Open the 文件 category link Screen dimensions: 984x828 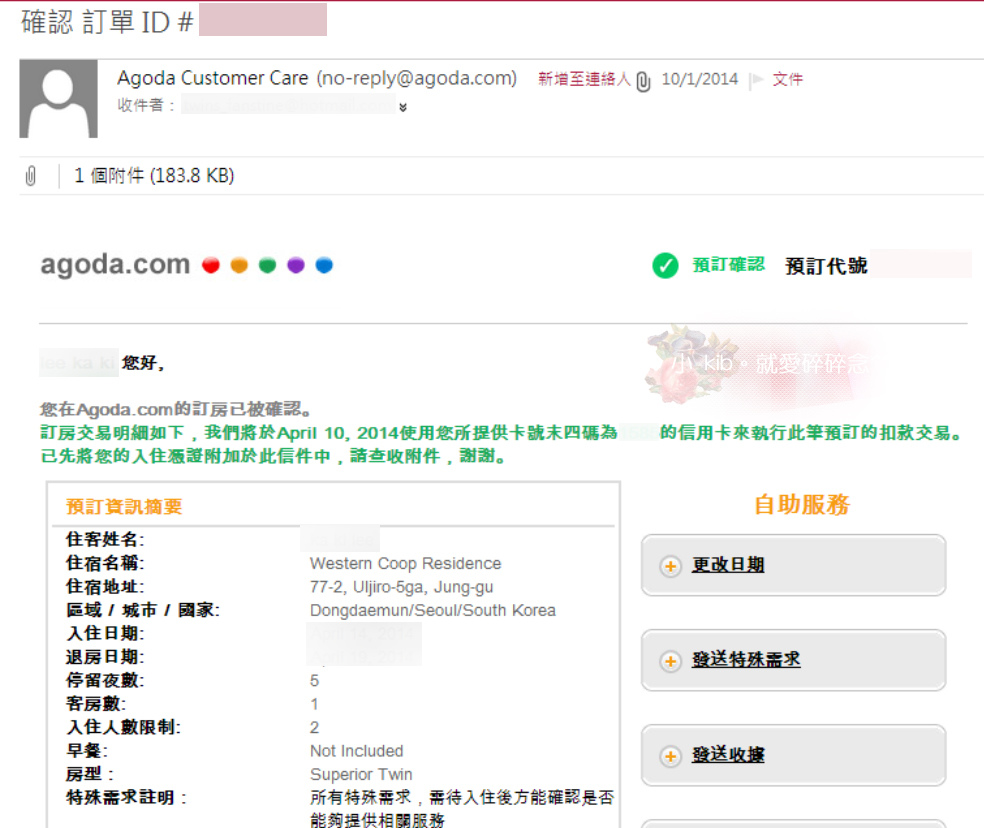[788, 79]
